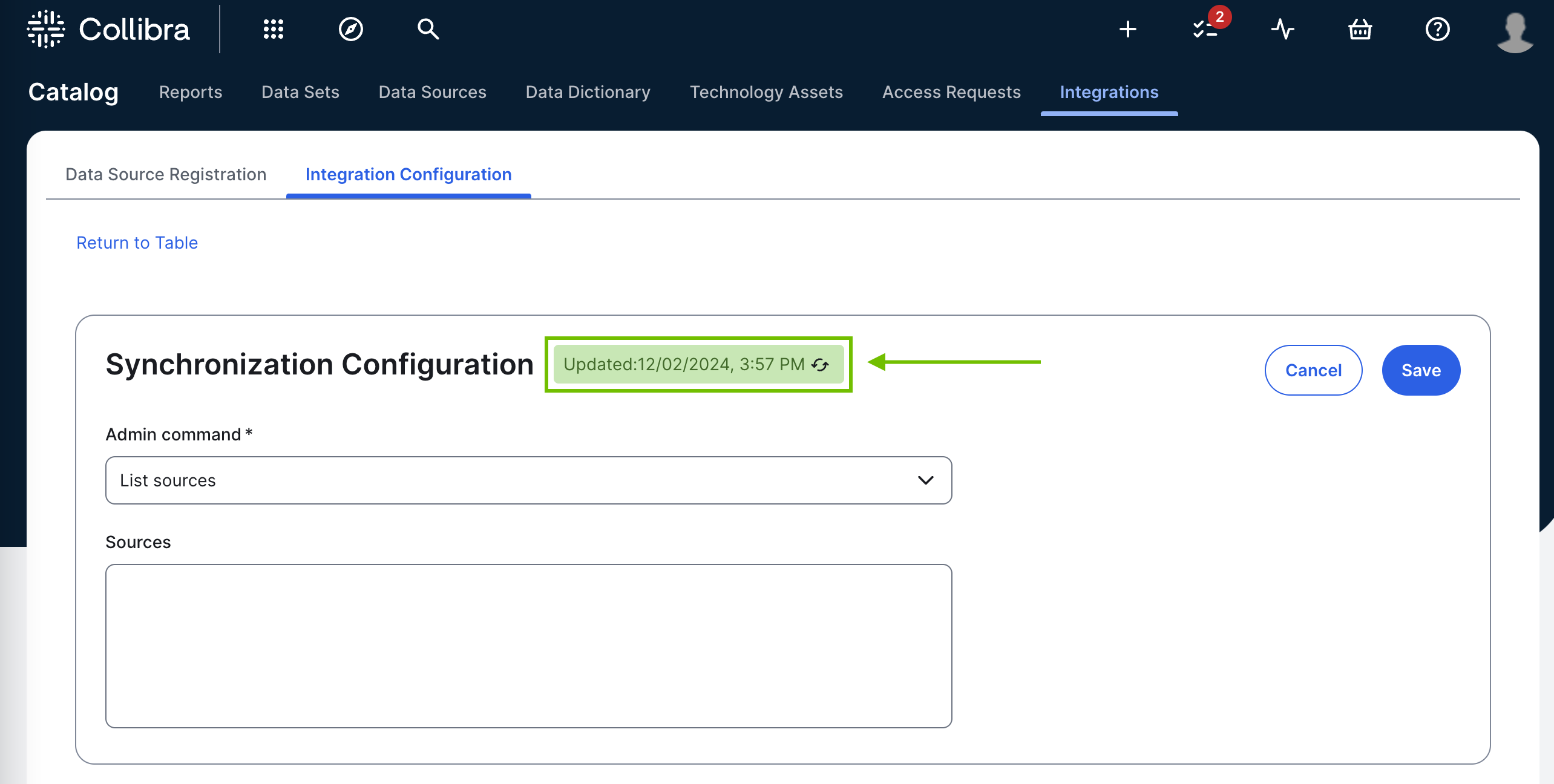
Task: Open the Data Dictionary menu item
Action: click(588, 92)
